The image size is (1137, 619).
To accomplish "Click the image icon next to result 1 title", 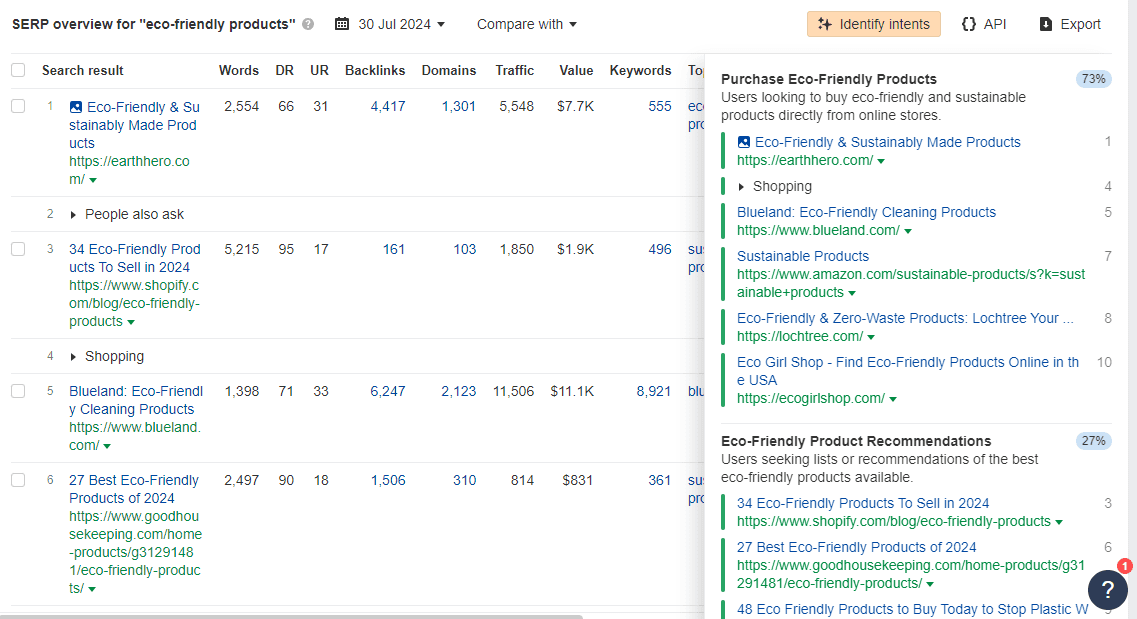I will pyautogui.click(x=75, y=107).
